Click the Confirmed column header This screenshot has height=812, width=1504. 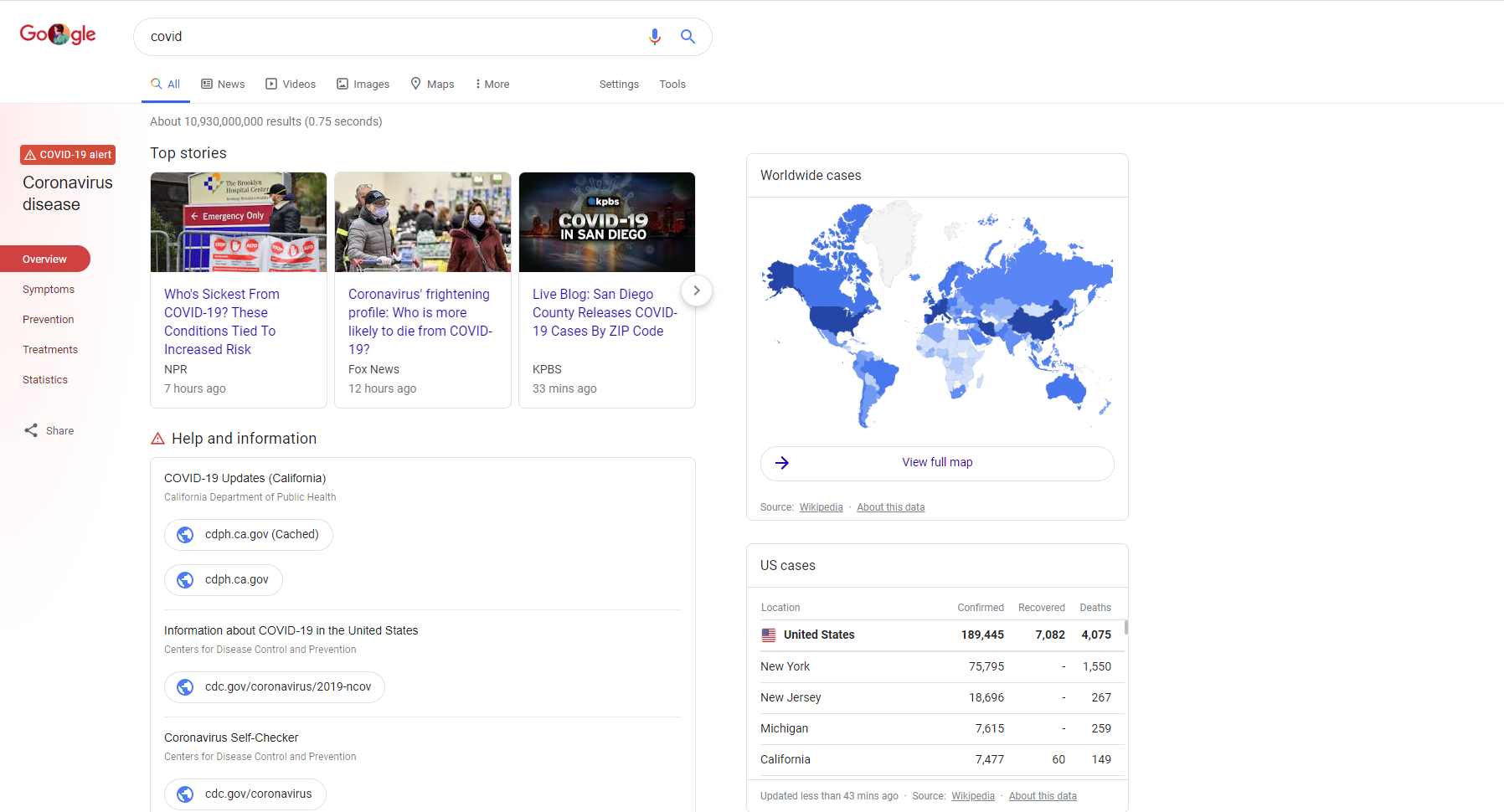coord(981,608)
